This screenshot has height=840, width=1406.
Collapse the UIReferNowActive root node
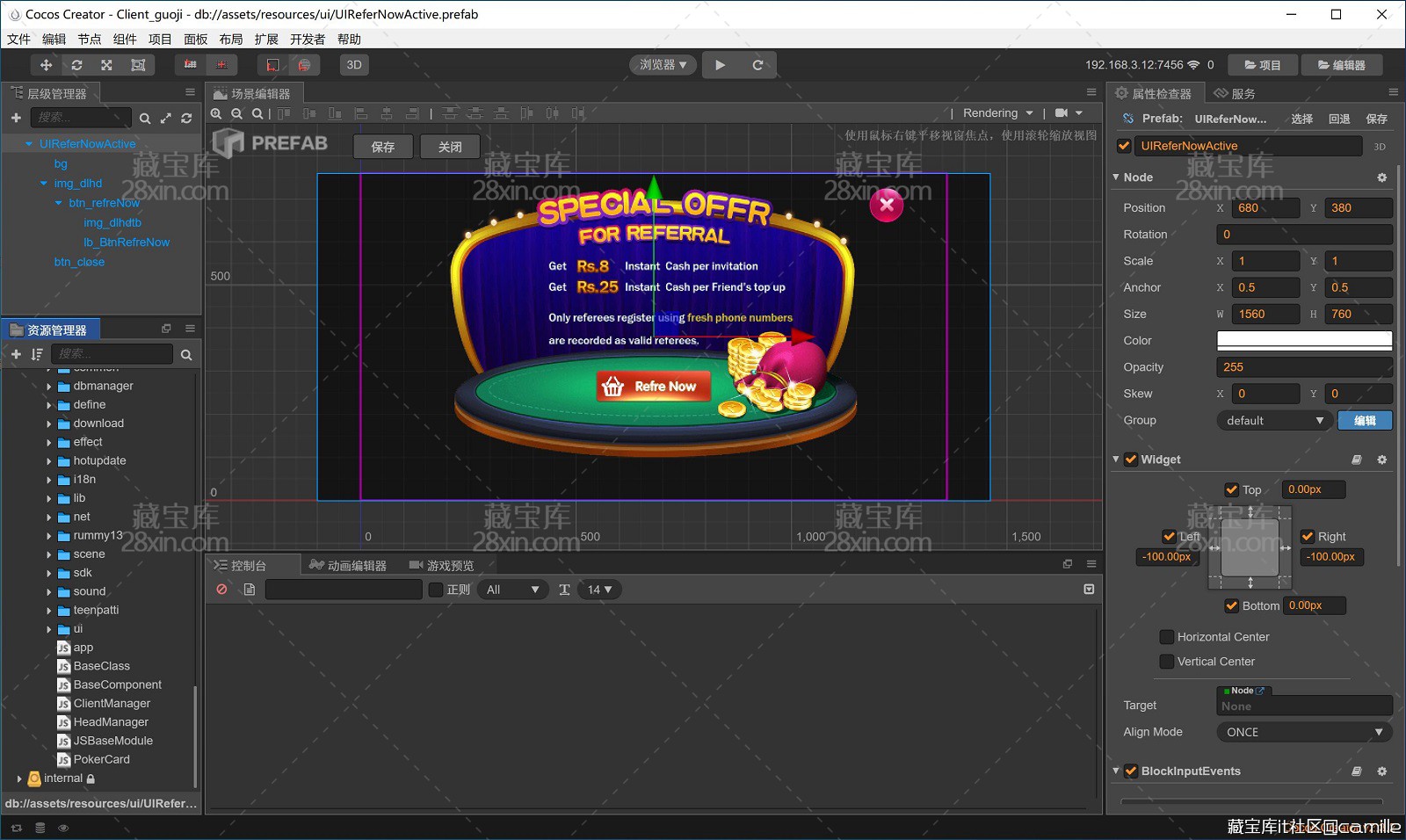click(29, 144)
